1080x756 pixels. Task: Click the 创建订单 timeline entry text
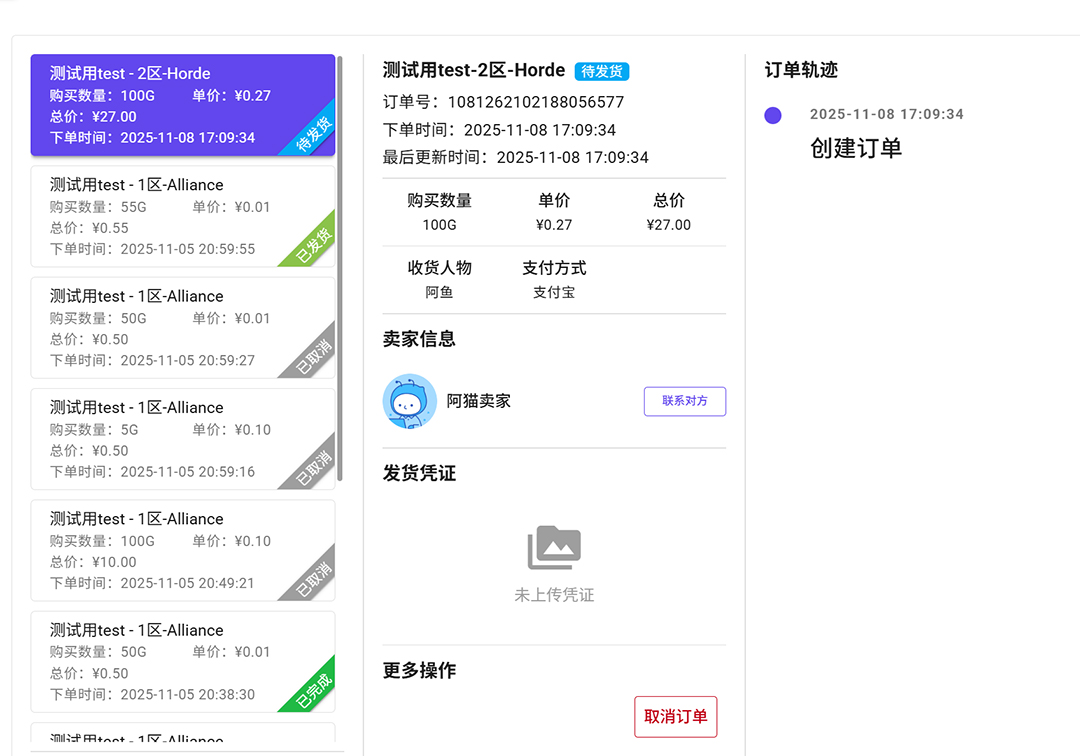tap(856, 149)
